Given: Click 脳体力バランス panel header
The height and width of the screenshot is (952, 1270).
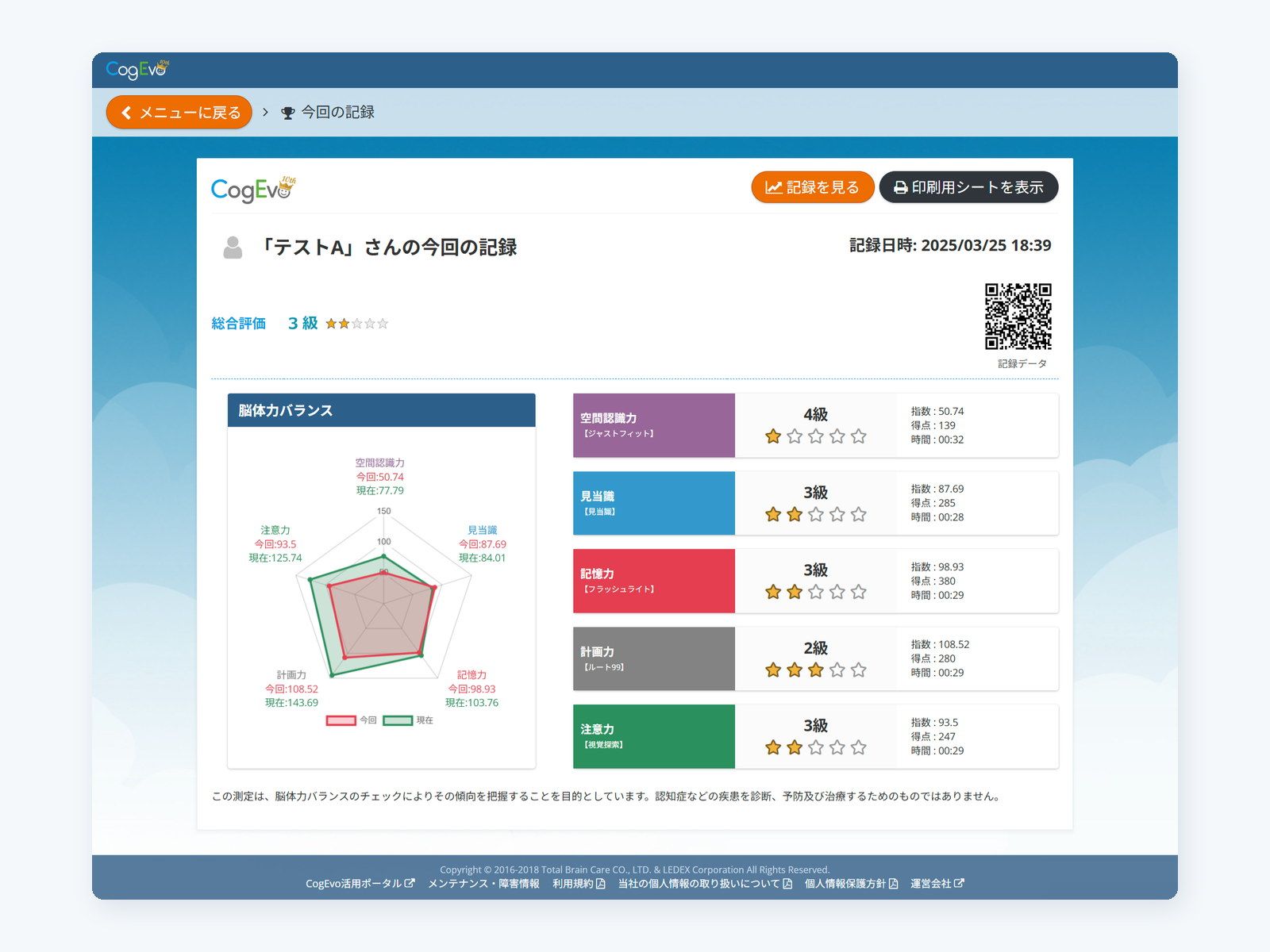Looking at the screenshot, I should 382,410.
